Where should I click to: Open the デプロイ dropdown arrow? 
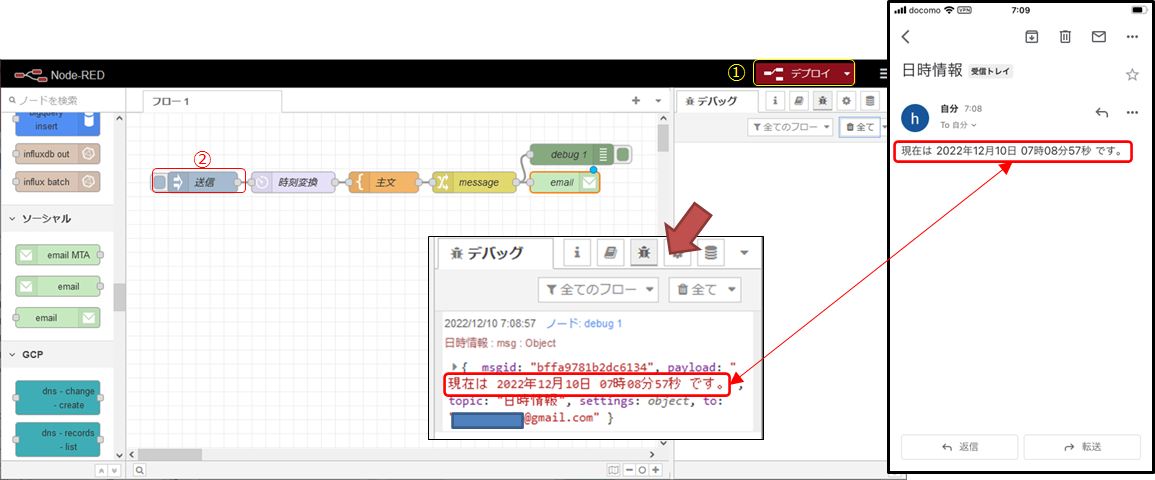(x=848, y=73)
